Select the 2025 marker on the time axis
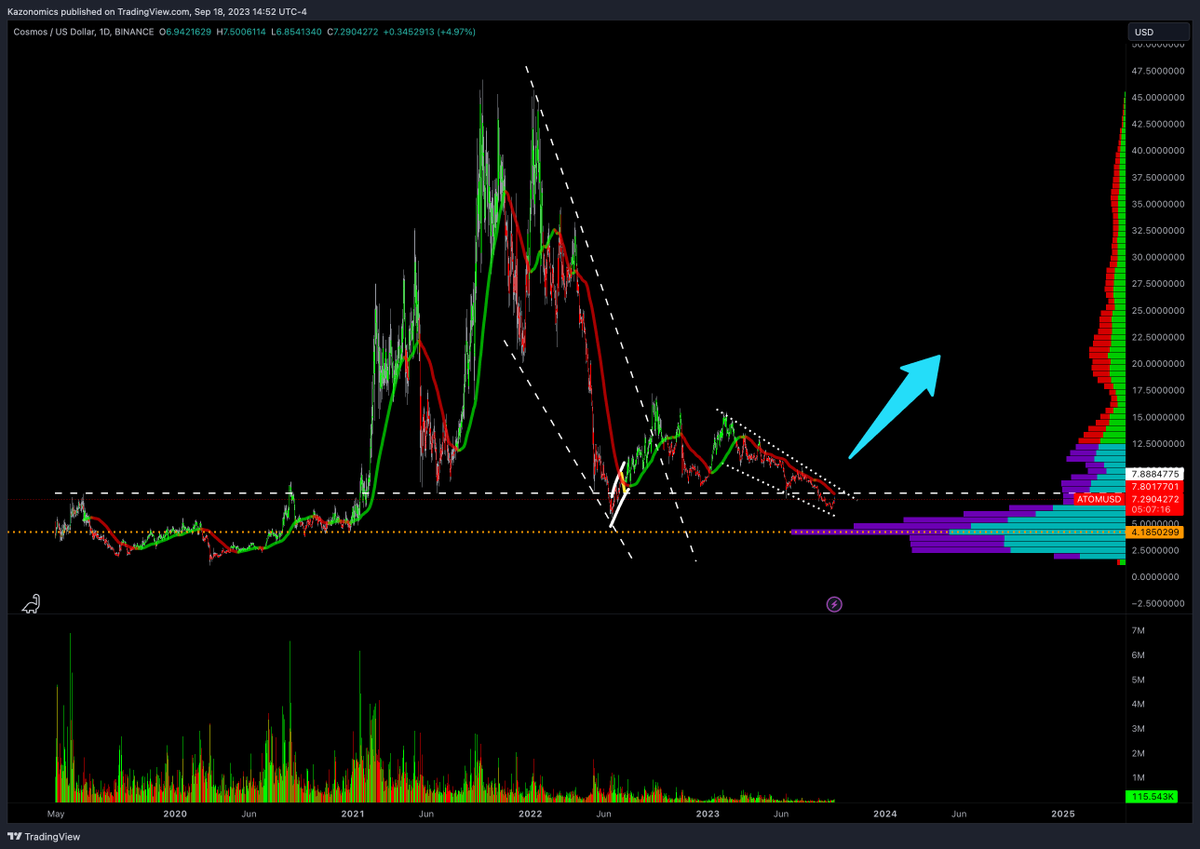The width and height of the screenshot is (1200, 849). click(x=1063, y=814)
